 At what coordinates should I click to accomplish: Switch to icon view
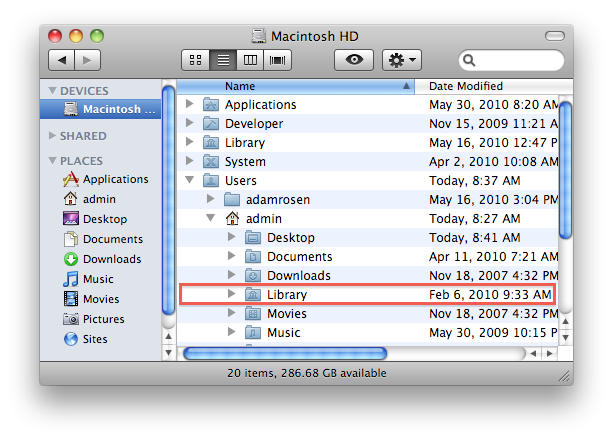click(x=195, y=60)
